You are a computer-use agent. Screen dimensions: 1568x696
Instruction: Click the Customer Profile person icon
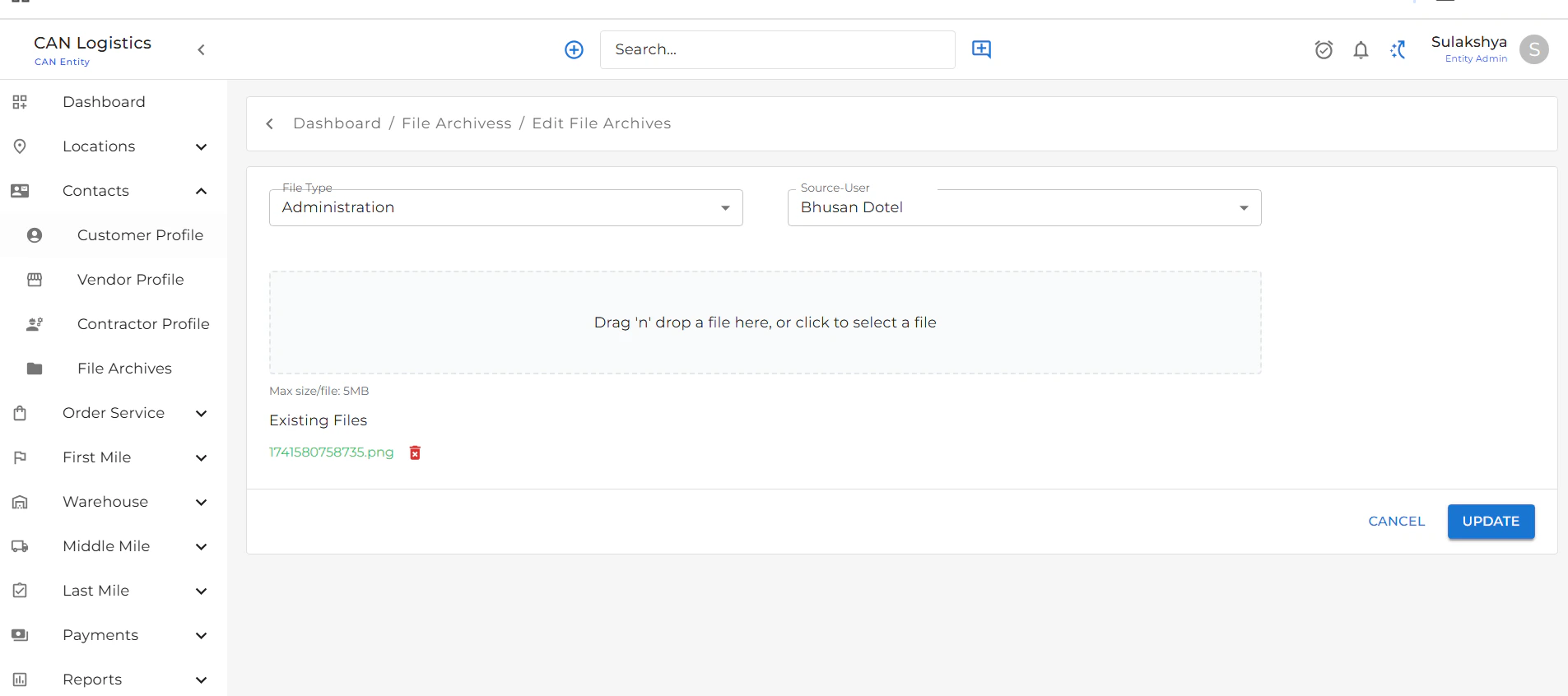click(x=35, y=235)
